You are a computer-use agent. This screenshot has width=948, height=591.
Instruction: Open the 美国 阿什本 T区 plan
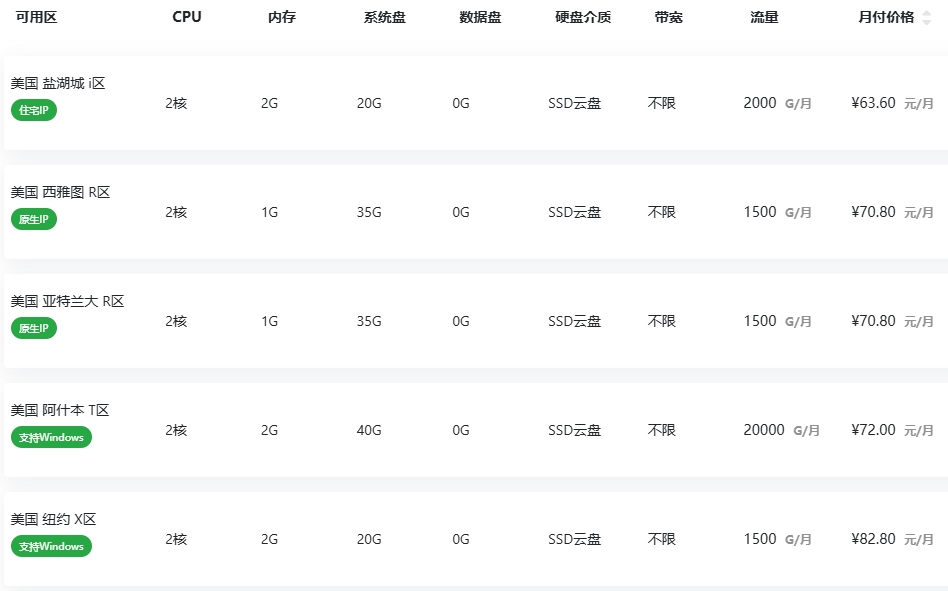476,430
